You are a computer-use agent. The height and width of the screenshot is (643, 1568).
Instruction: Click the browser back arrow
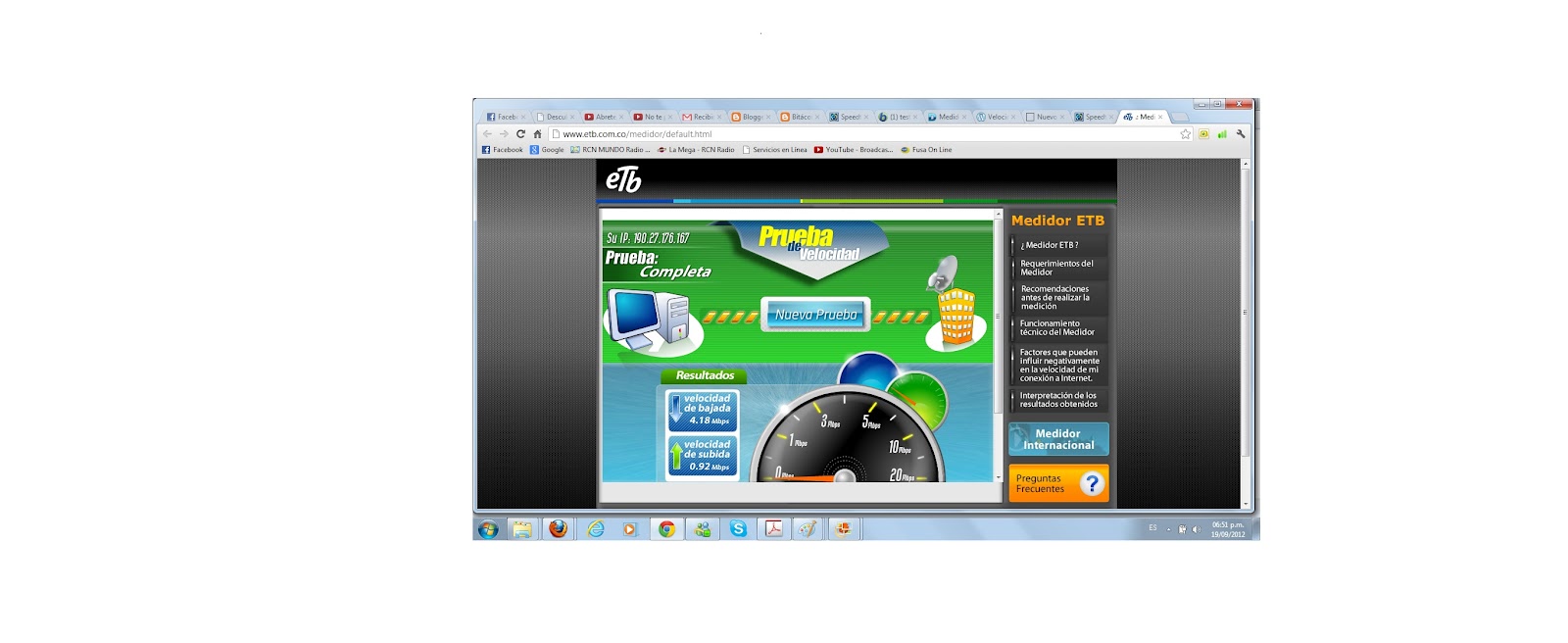[x=487, y=134]
